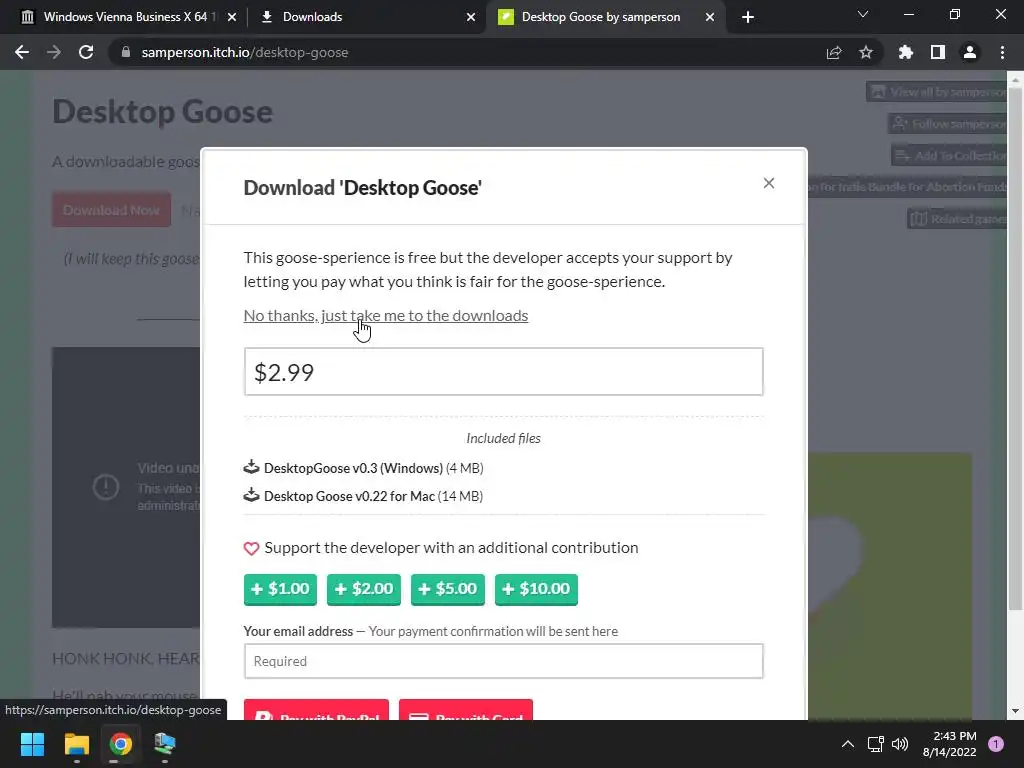The width and height of the screenshot is (1024, 768).
Task: Show hidden system tray icons
Action: pos(848,744)
